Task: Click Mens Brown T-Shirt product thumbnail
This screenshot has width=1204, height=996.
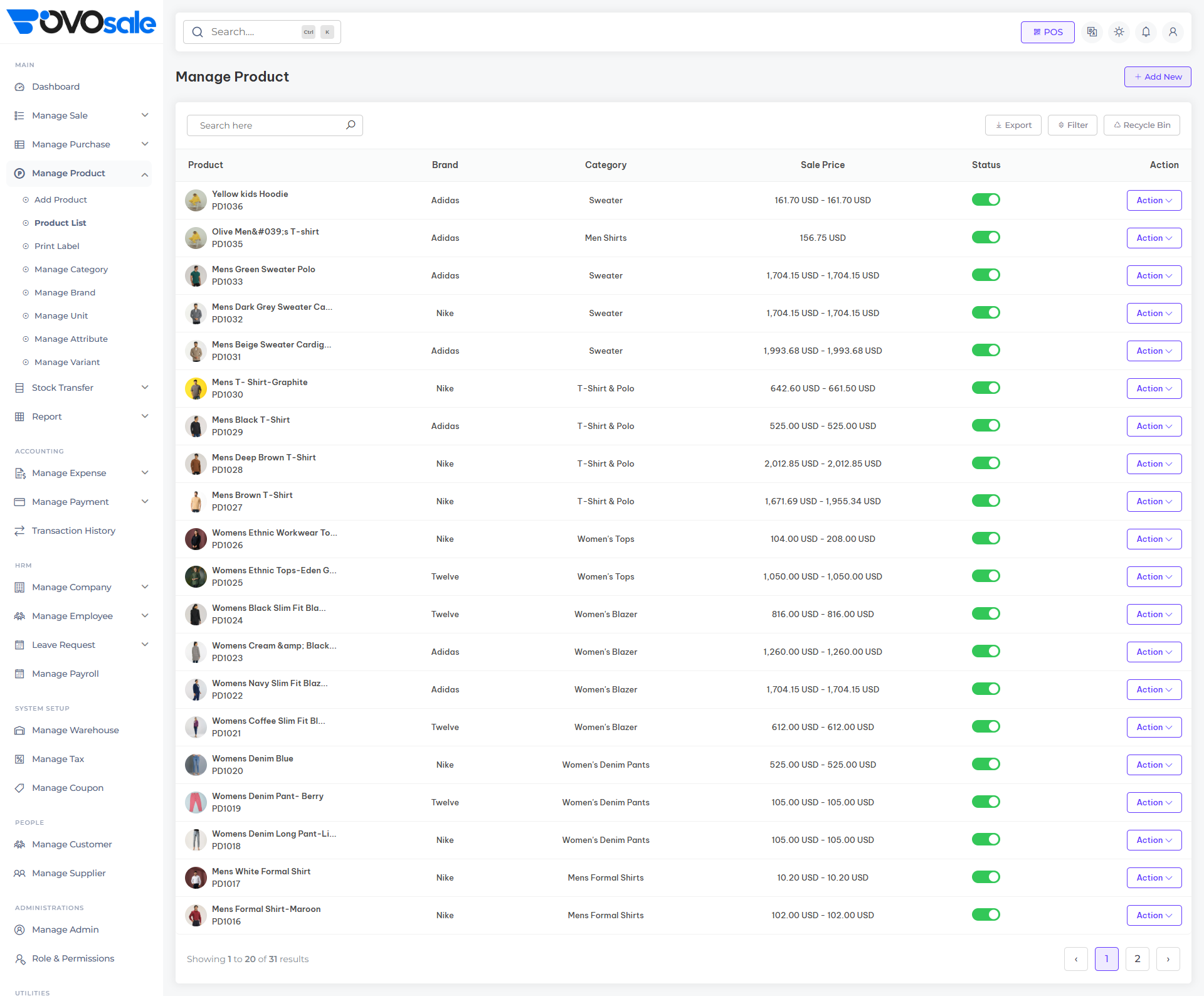Action: click(x=196, y=501)
